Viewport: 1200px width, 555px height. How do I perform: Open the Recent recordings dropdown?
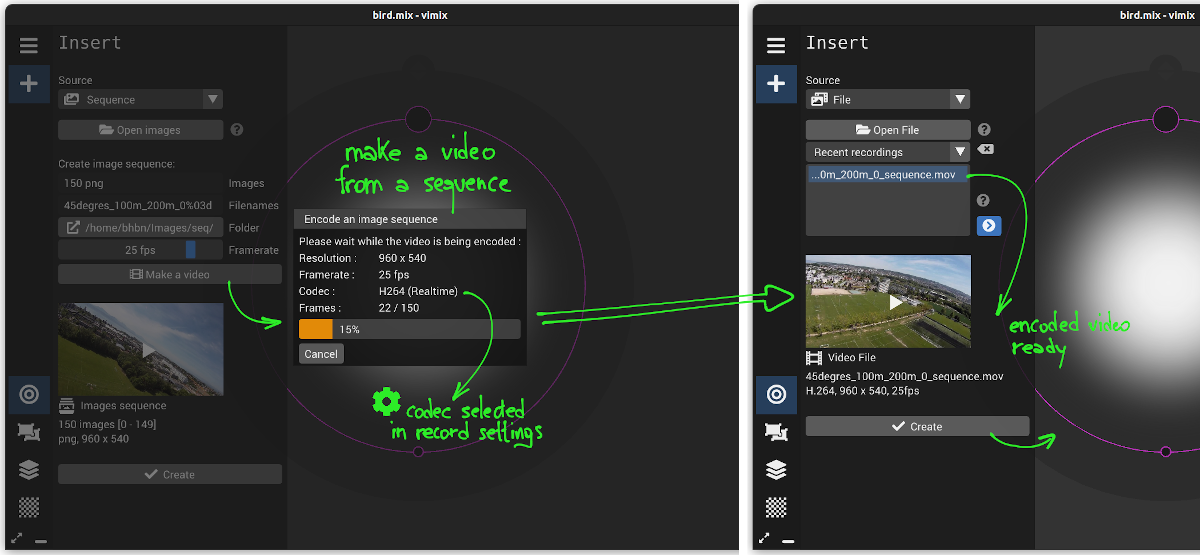click(x=887, y=152)
